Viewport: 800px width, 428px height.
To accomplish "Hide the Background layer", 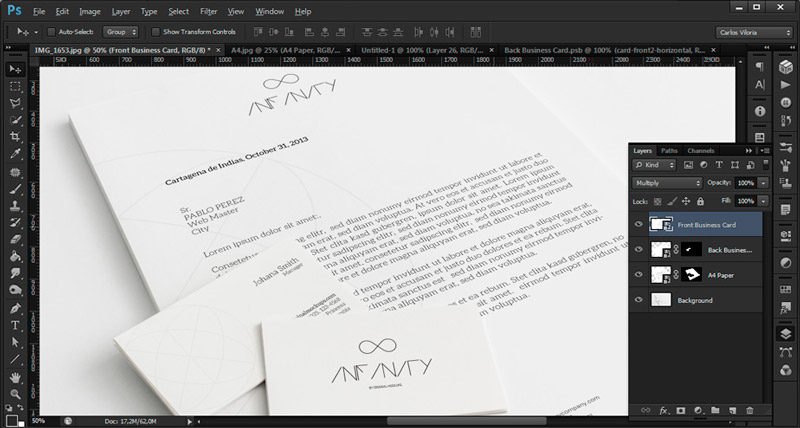I will coord(638,300).
